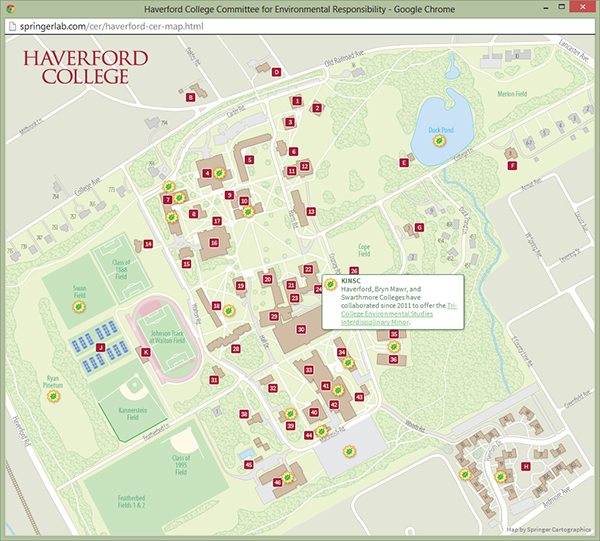Maximize the Chrome window
Viewport: 600px width, 541px height.
tap(562, 7)
